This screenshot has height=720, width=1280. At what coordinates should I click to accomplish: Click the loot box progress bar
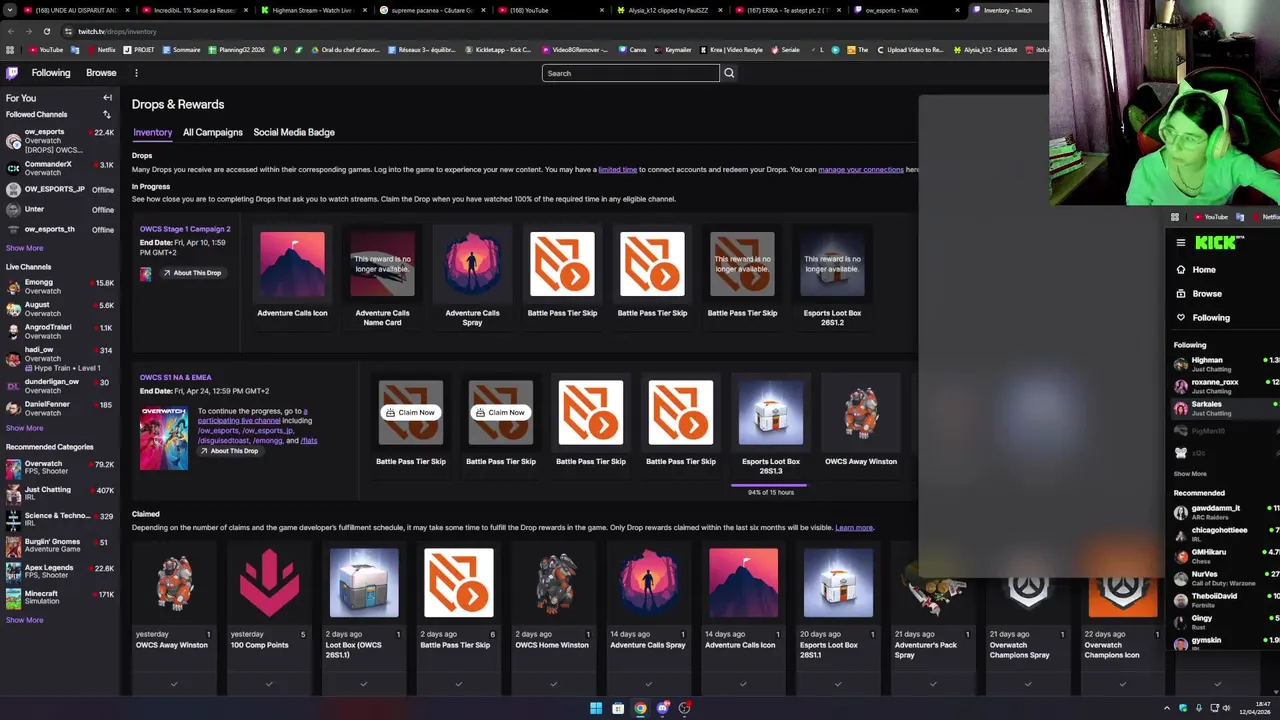pos(769,484)
